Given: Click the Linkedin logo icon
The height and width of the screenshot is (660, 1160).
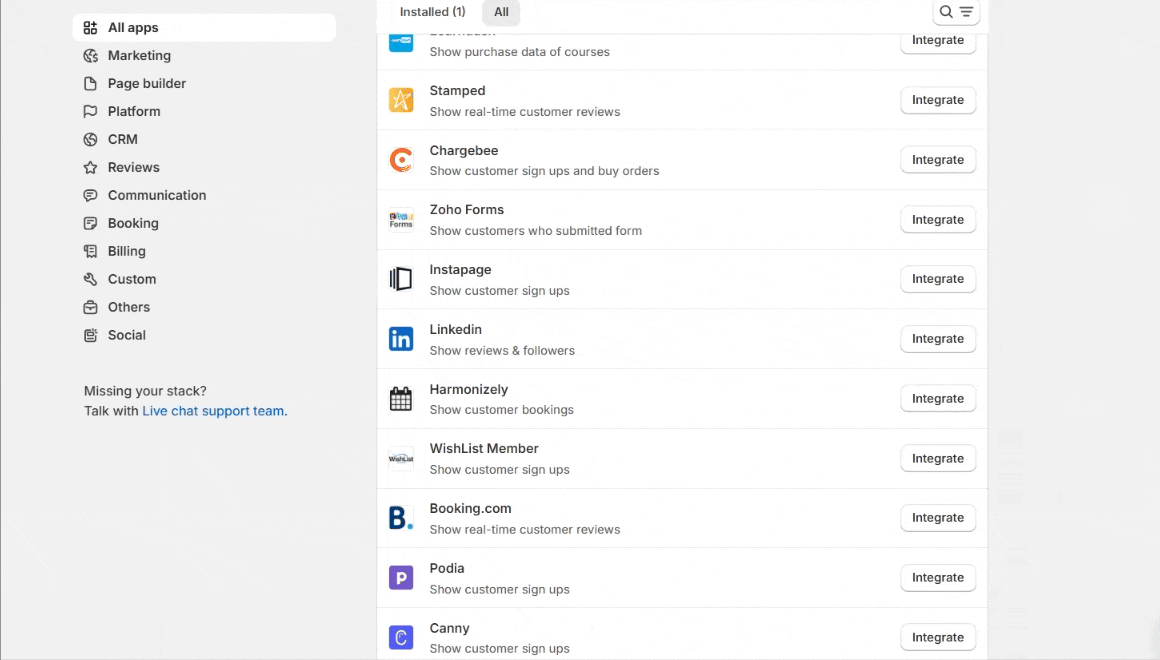Looking at the screenshot, I should coord(401,339).
